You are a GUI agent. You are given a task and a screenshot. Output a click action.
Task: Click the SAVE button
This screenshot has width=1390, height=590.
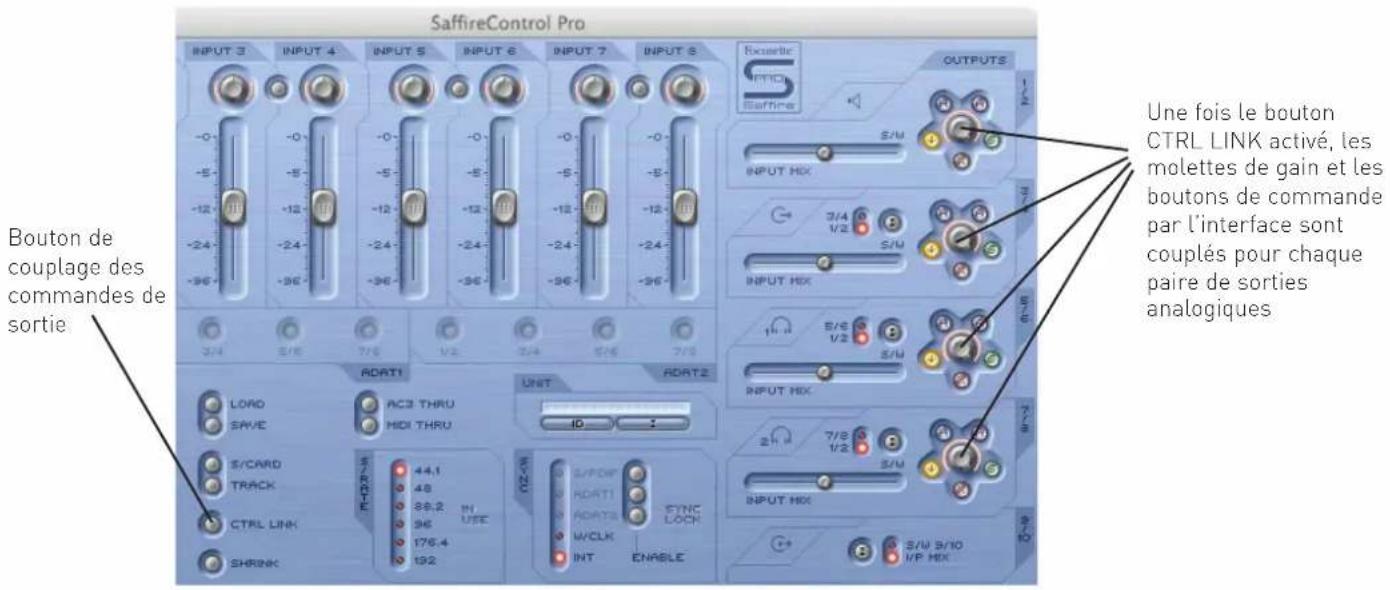[211, 424]
